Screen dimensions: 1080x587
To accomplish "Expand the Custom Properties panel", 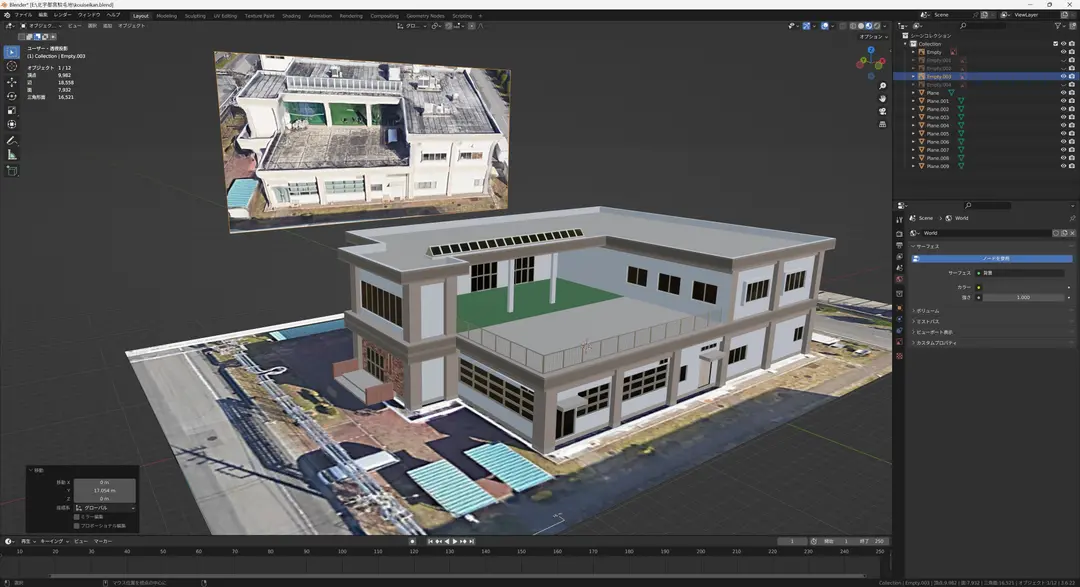I will click(x=935, y=342).
